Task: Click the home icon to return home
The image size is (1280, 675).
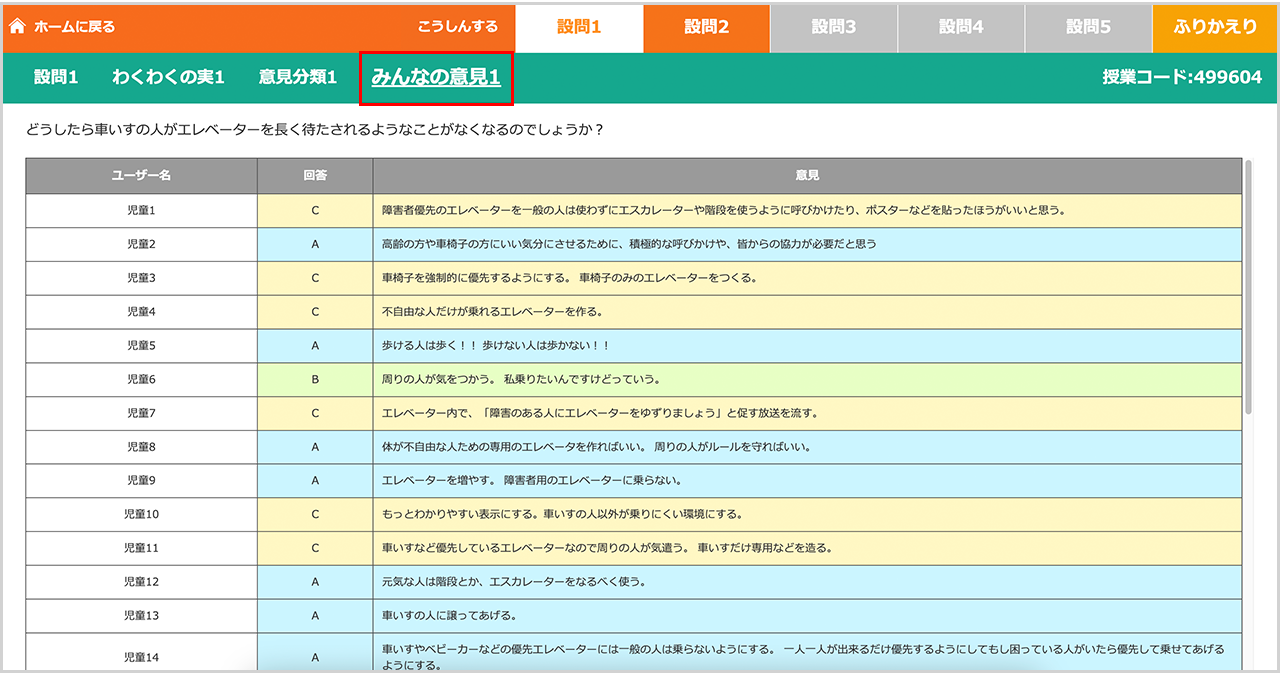Action: [17, 27]
